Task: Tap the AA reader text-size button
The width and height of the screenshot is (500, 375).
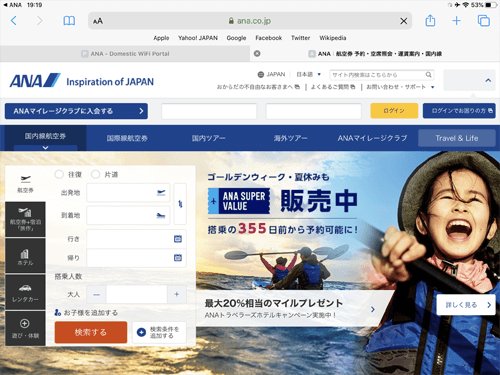Action: [x=98, y=21]
